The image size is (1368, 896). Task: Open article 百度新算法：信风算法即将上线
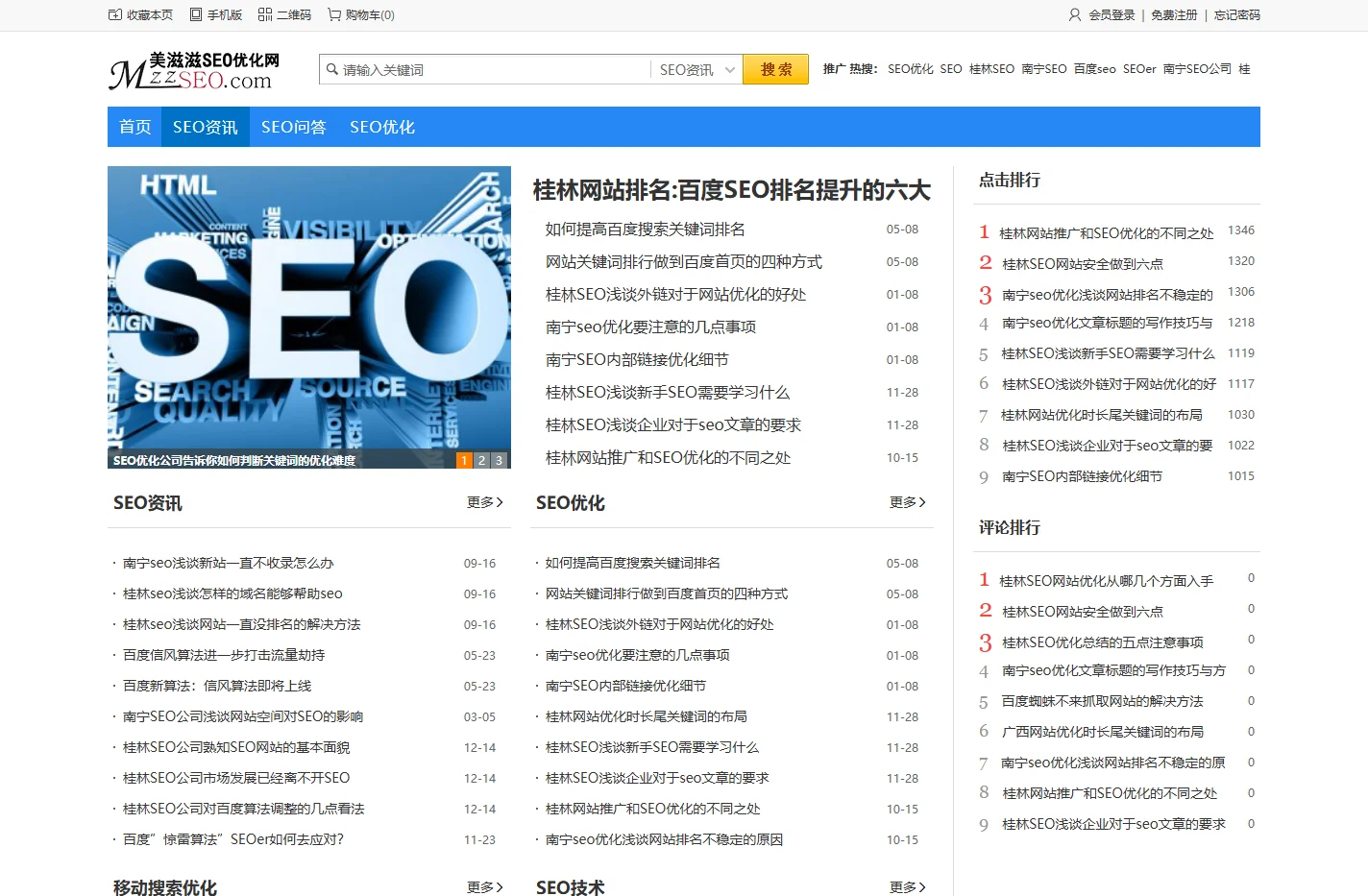coord(217,687)
